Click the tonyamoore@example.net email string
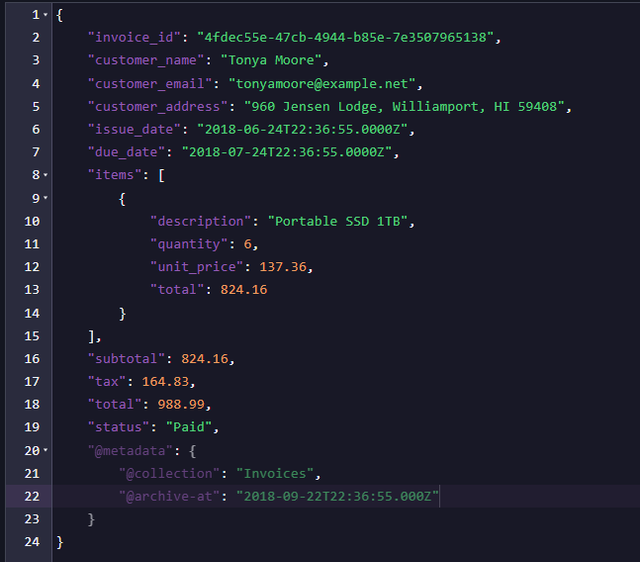640x562 pixels. click(x=326, y=84)
